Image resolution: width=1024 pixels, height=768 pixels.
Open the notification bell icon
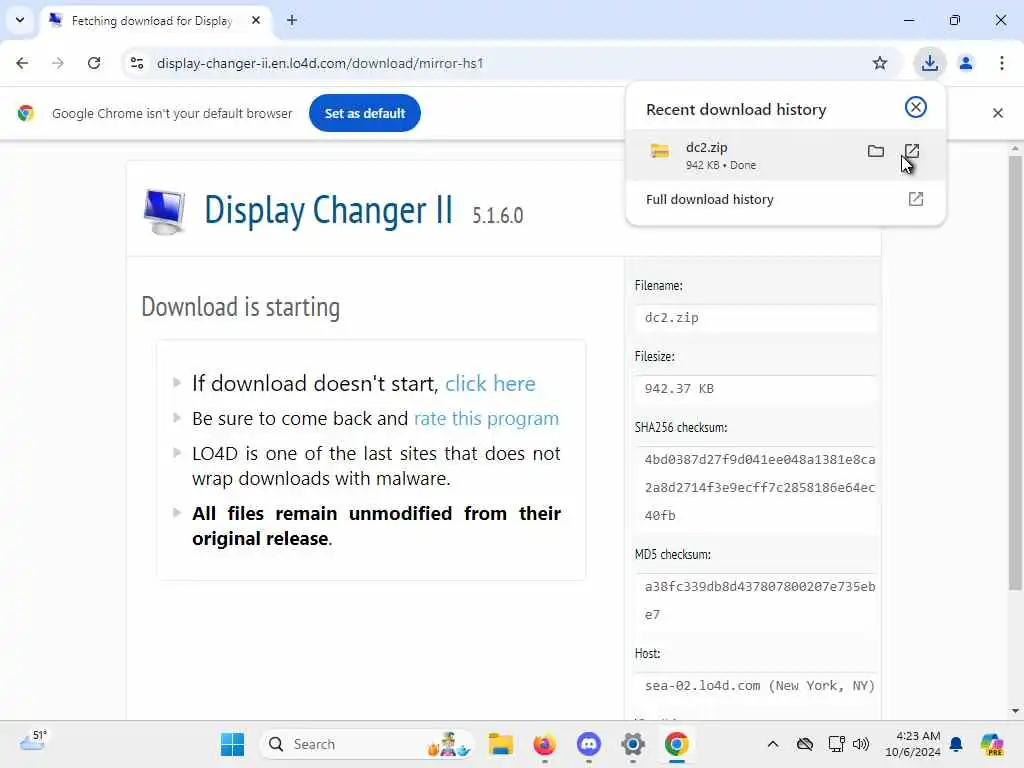(956, 744)
